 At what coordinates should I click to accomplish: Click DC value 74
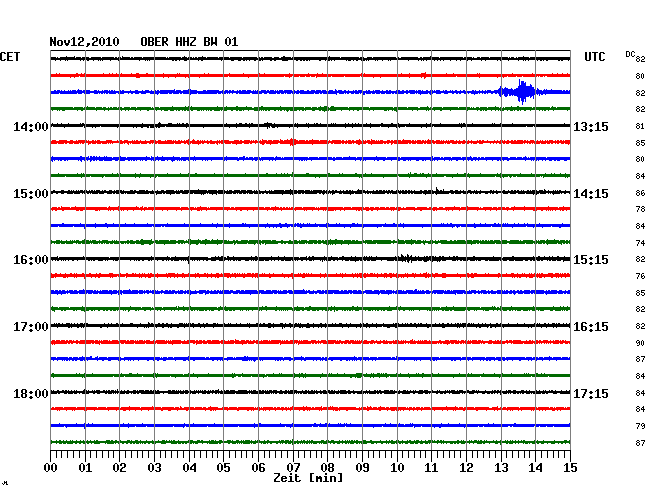click(x=640, y=243)
